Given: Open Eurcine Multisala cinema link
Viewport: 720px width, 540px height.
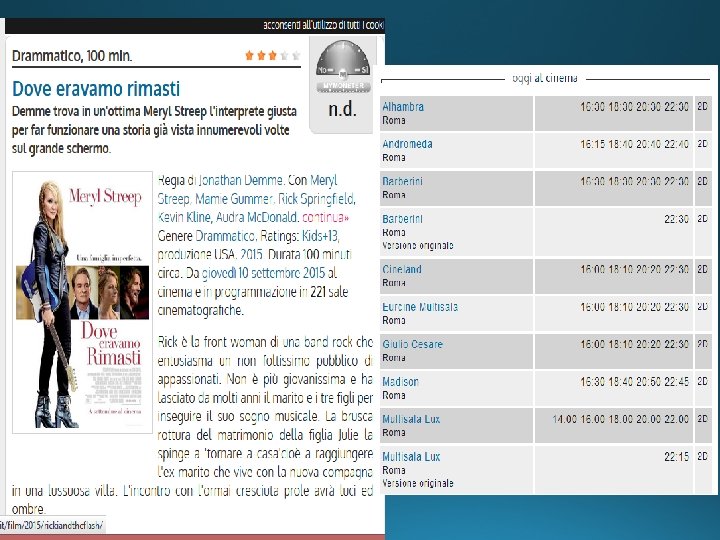Looking at the screenshot, I should pos(420,307).
